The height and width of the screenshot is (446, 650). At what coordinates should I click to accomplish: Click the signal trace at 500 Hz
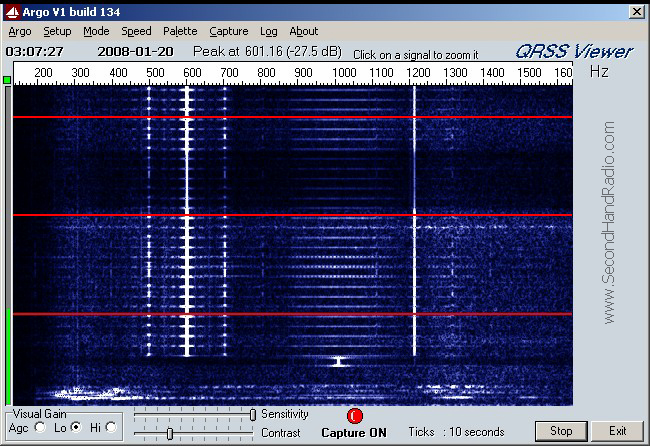[x=149, y=221]
